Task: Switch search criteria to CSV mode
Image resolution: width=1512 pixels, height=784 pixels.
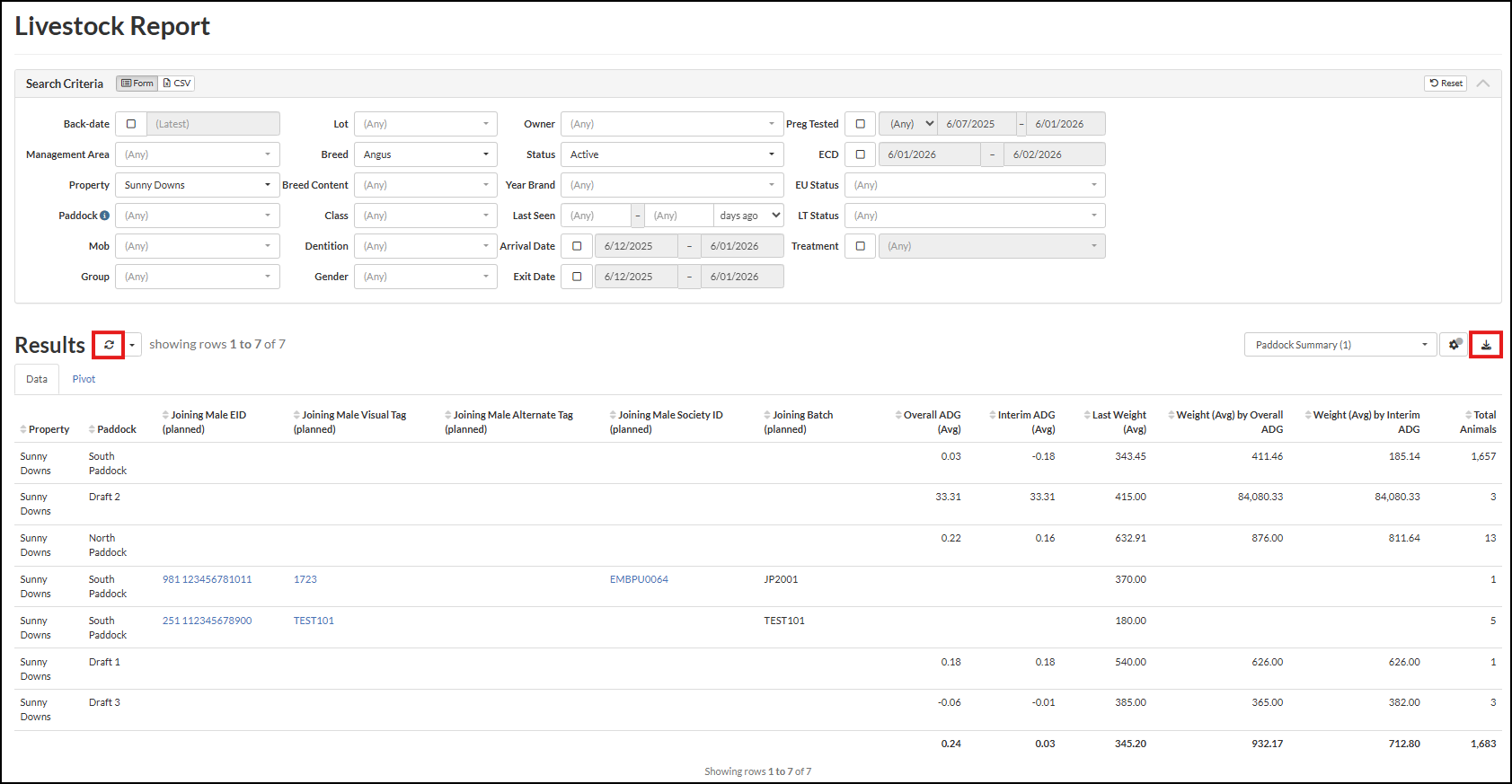Action: (x=177, y=84)
